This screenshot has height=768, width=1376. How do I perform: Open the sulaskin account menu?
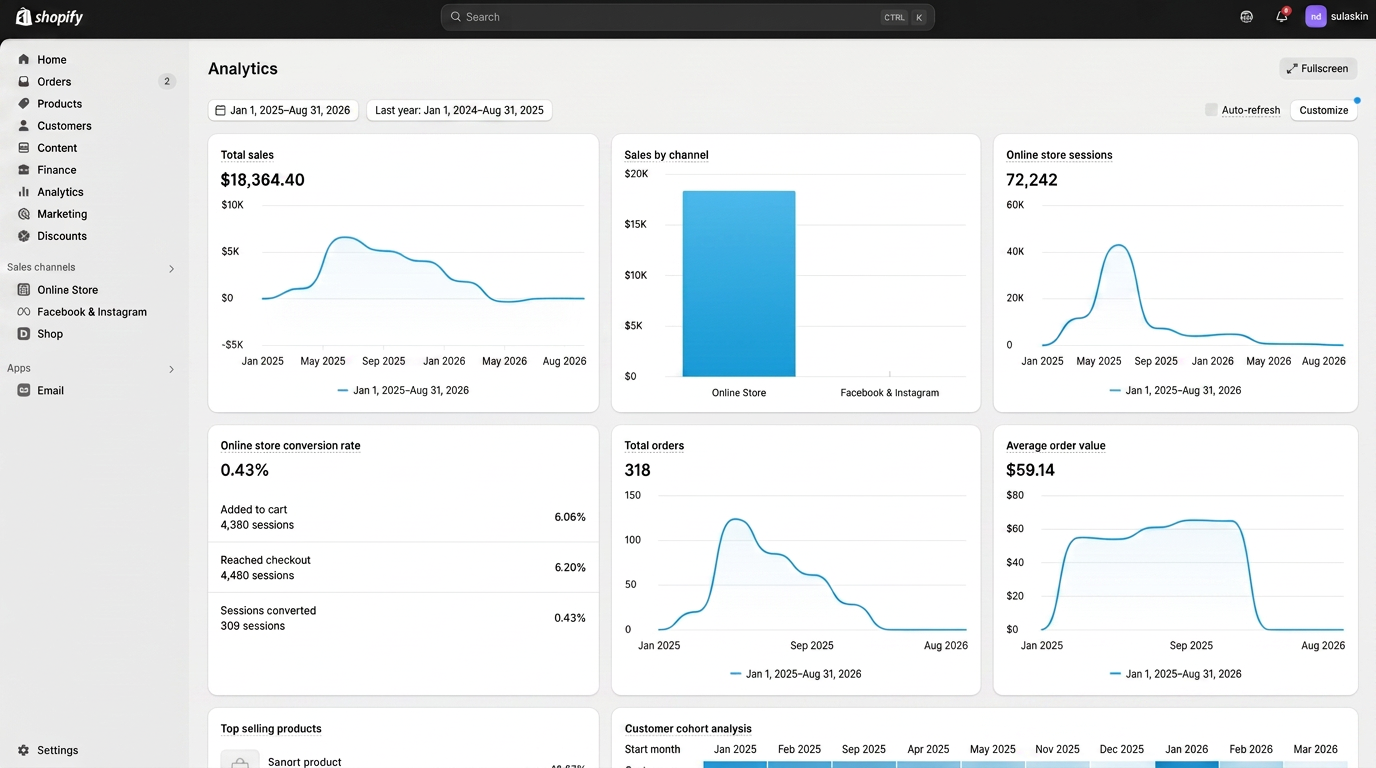[x=1337, y=17]
